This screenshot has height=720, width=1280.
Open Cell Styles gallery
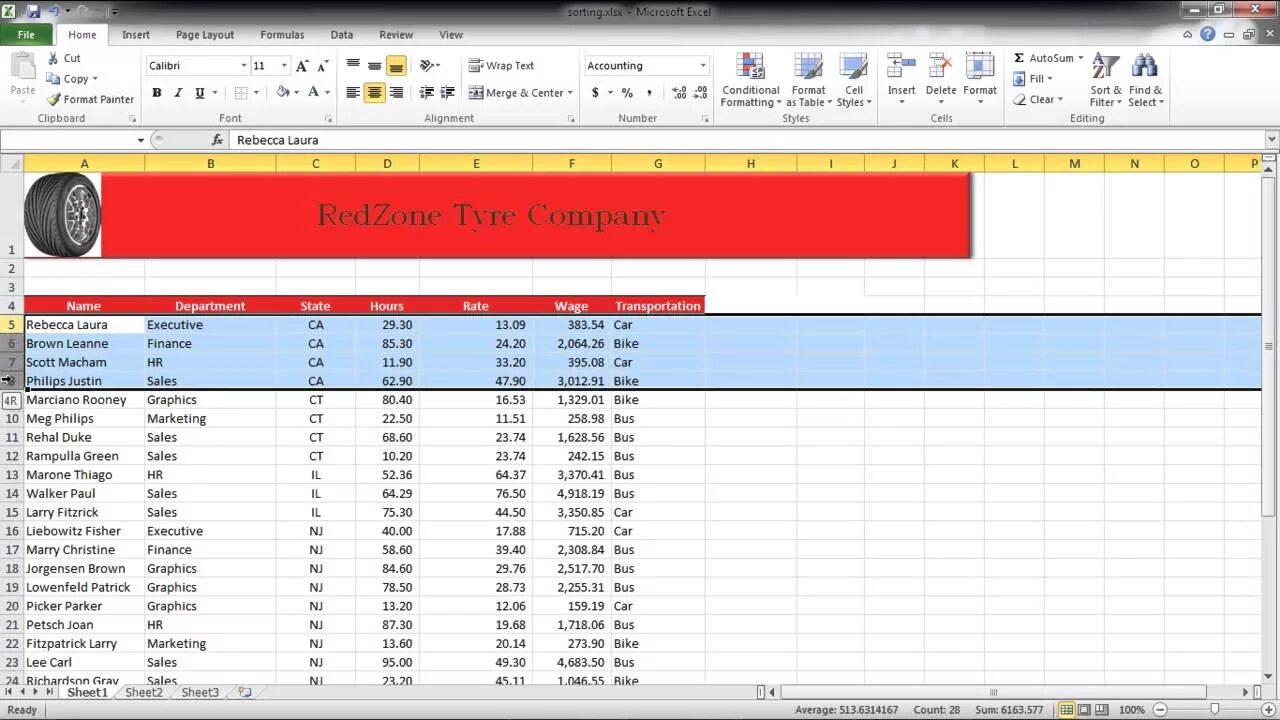click(x=854, y=80)
